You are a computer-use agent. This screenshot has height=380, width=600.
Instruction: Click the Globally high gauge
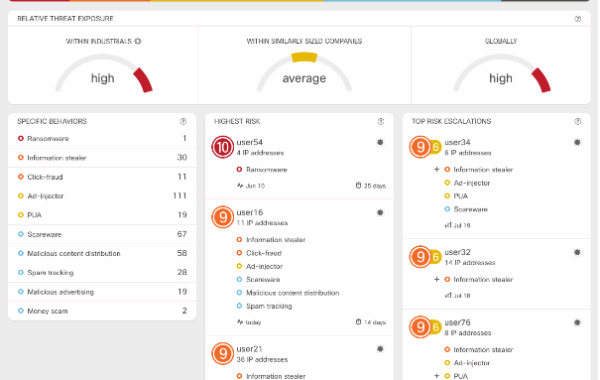coord(502,73)
